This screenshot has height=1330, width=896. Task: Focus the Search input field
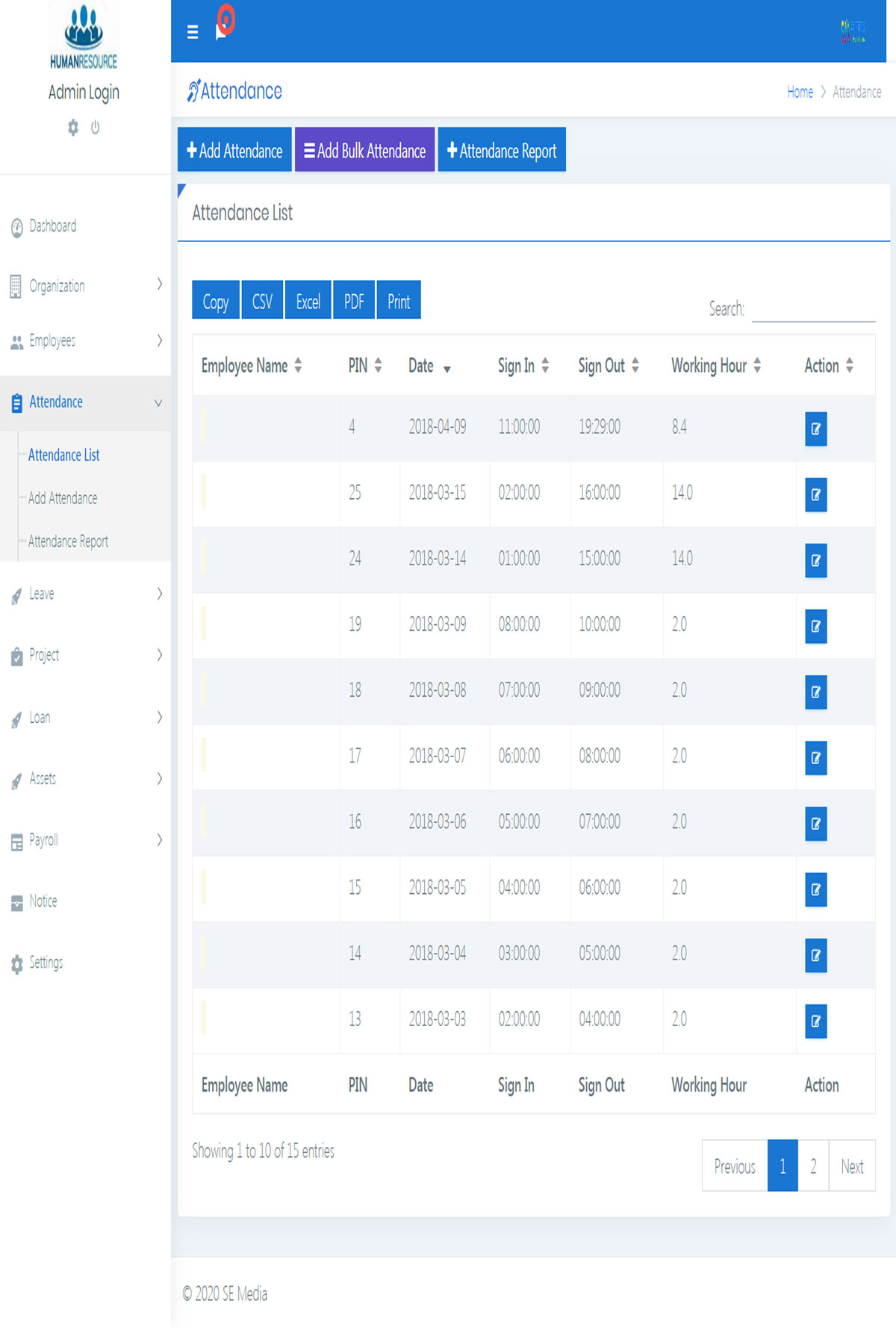pos(813,308)
